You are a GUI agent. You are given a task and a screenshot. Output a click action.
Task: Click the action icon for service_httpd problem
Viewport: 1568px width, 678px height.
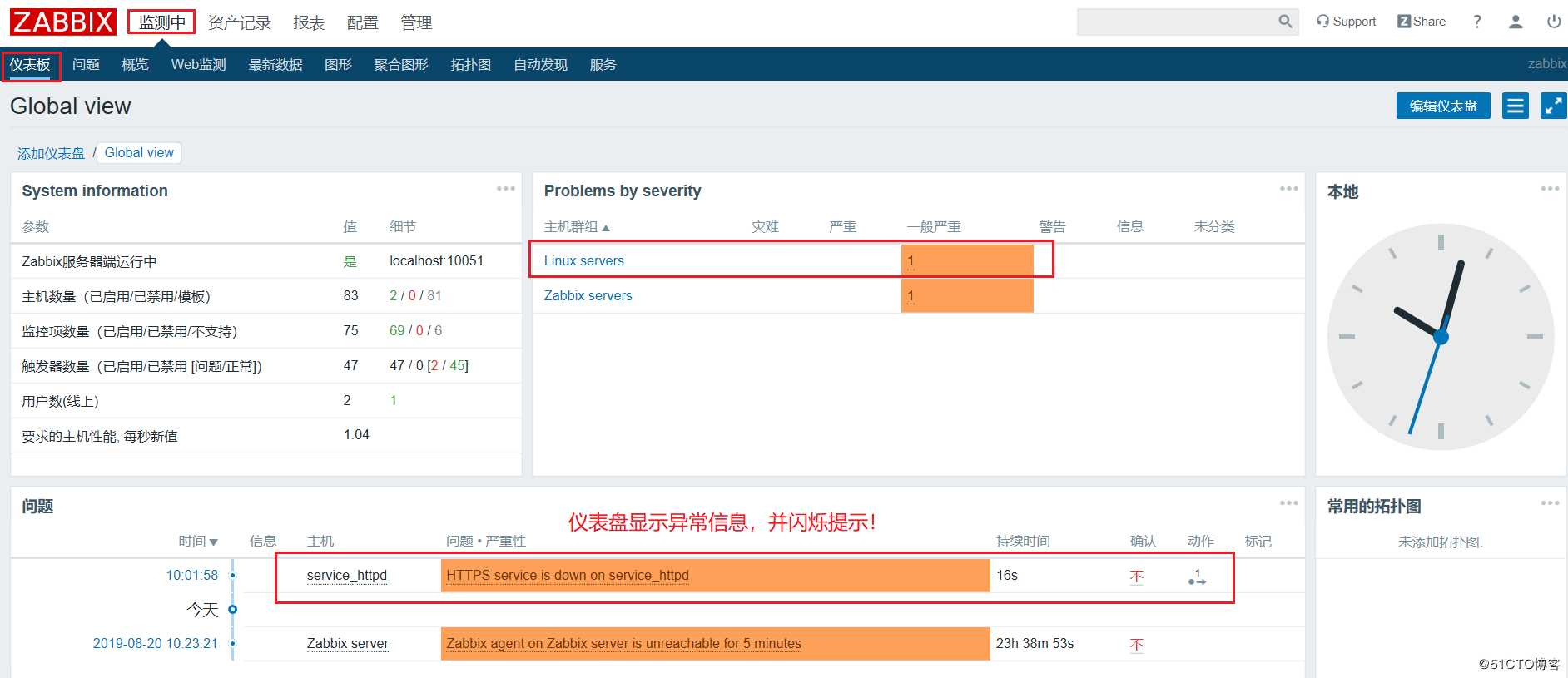point(1197,577)
